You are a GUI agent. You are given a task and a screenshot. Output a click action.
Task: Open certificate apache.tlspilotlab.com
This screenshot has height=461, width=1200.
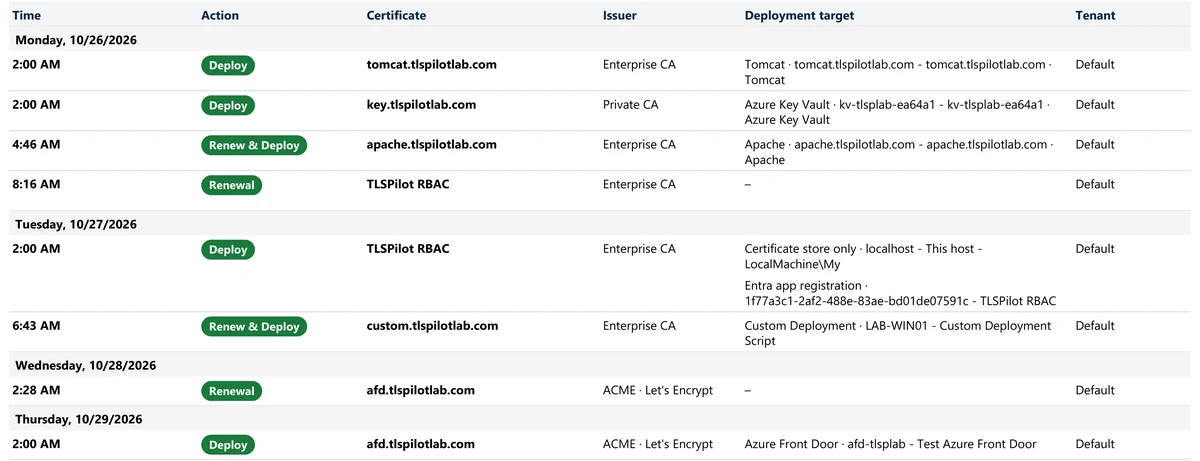(432, 144)
